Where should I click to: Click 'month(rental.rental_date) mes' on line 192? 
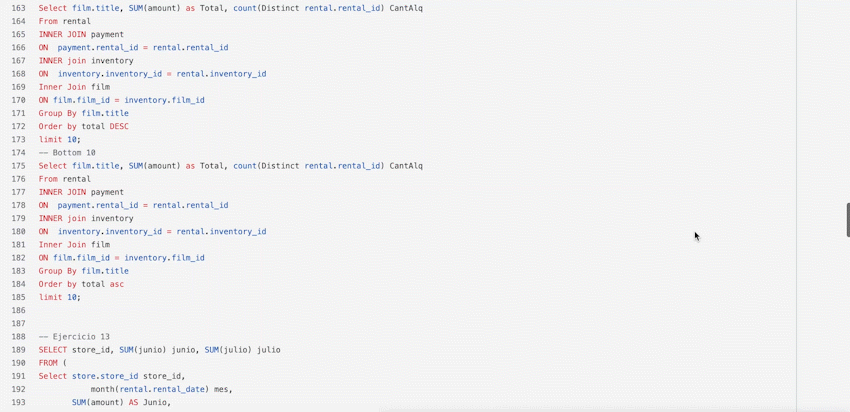coord(161,389)
